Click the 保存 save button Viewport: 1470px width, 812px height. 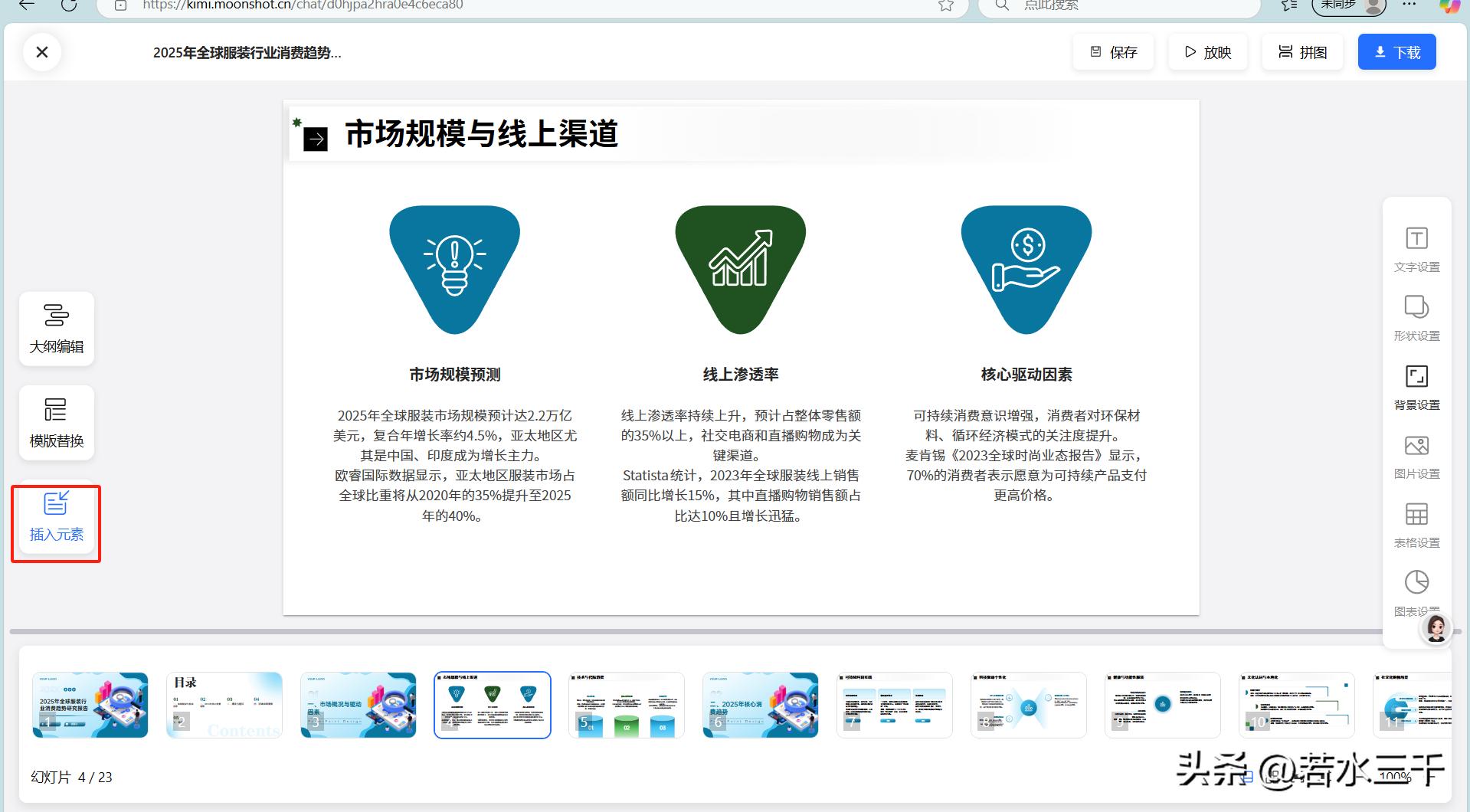click(x=1113, y=52)
